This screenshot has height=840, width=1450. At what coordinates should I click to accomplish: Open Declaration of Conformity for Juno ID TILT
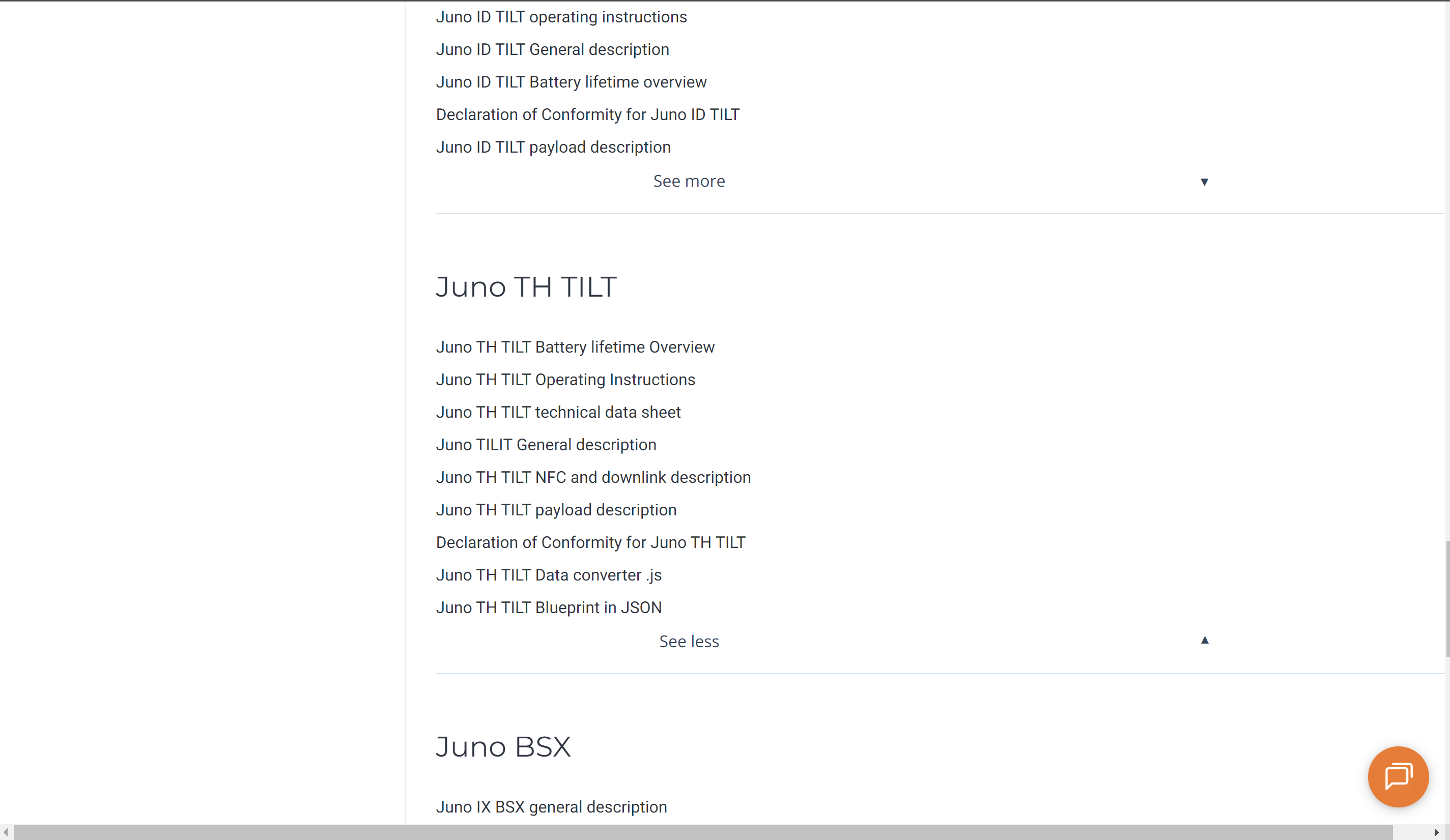[x=587, y=114]
